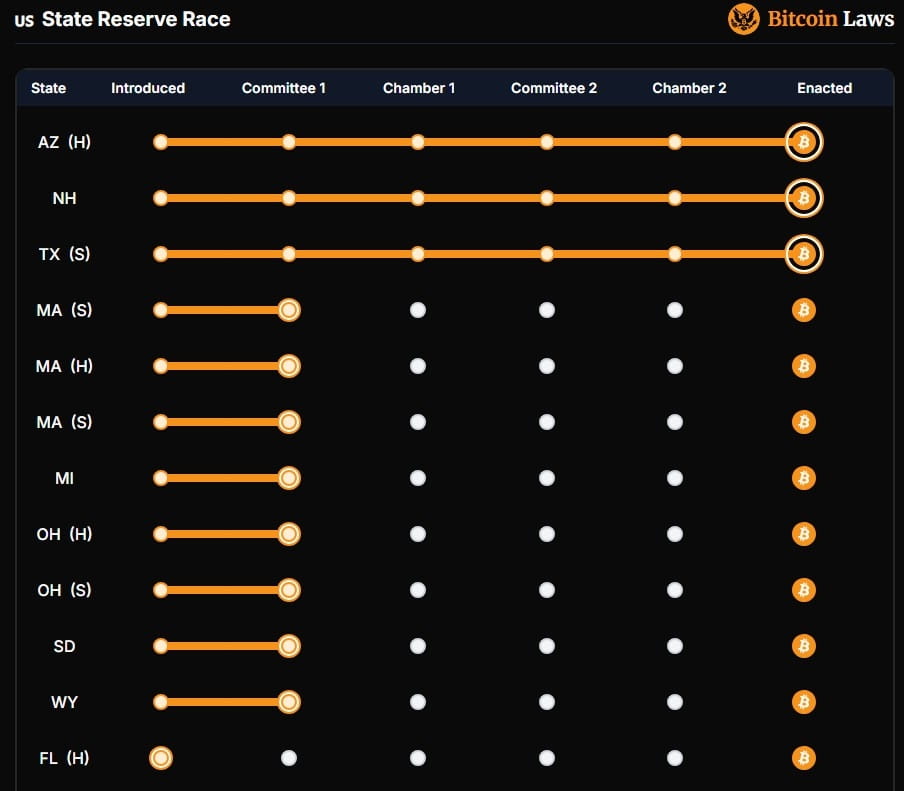Select the Committee 1 progress dot for MA (S)

click(289, 310)
